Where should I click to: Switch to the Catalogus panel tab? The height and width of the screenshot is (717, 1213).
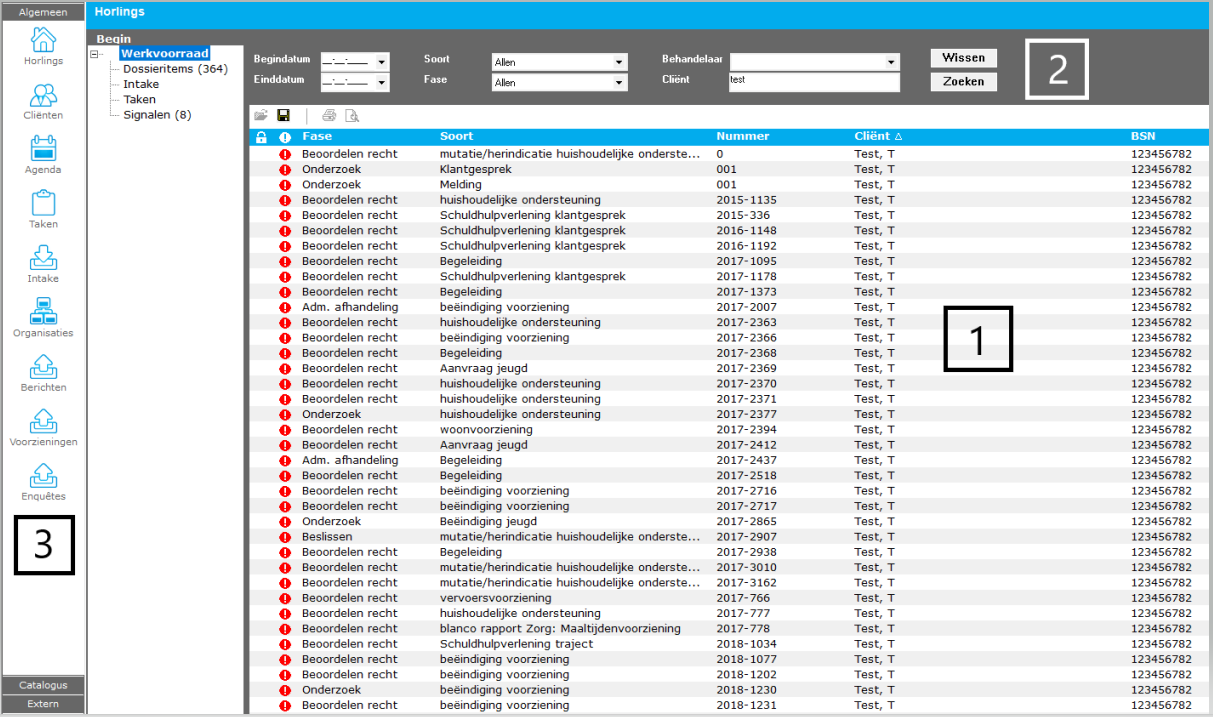click(x=43, y=685)
